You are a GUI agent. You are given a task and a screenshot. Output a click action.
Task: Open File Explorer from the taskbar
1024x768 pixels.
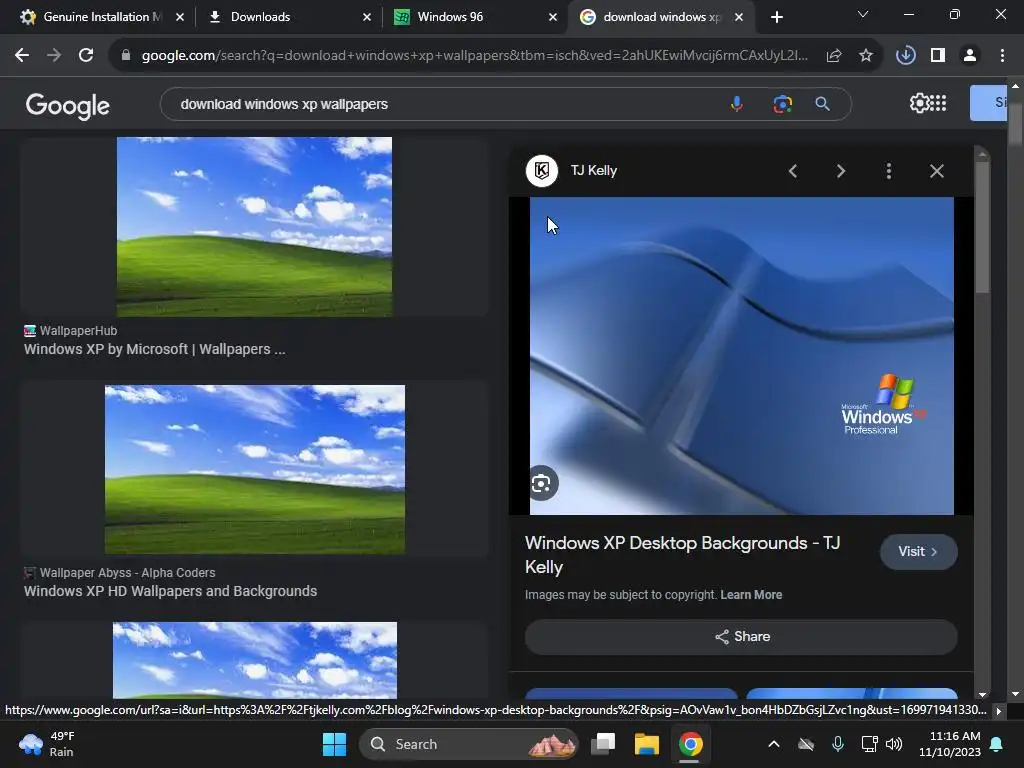pyautogui.click(x=647, y=744)
